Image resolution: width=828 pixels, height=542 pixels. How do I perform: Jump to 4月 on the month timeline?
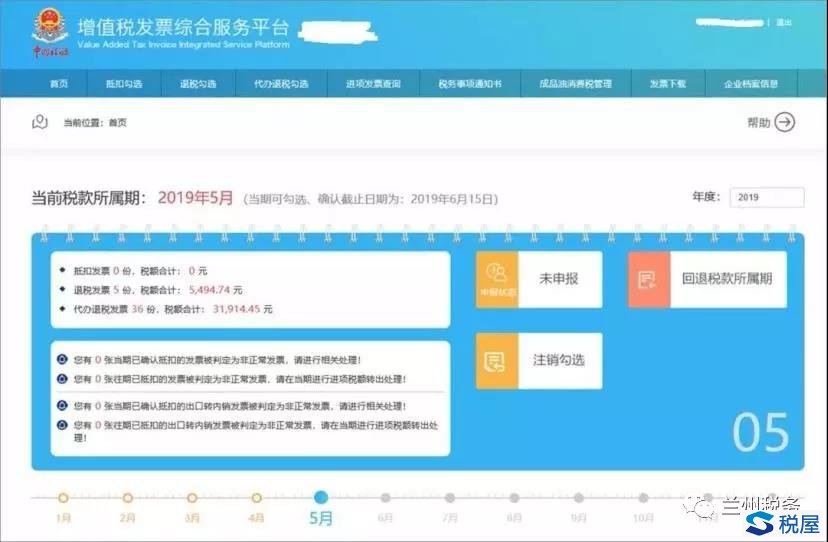coord(256,497)
